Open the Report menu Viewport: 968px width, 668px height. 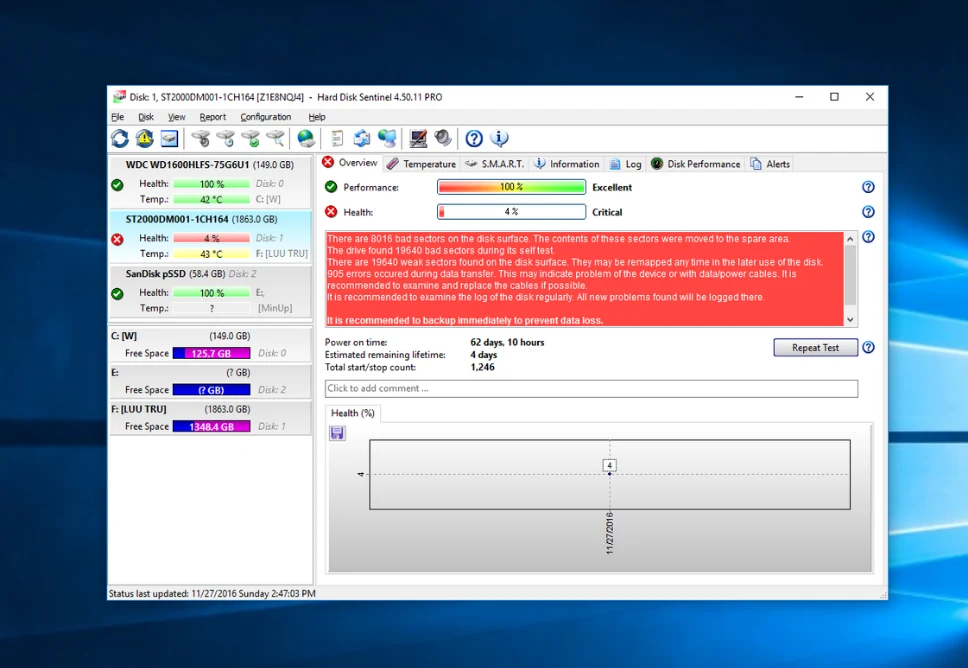pyautogui.click(x=212, y=117)
